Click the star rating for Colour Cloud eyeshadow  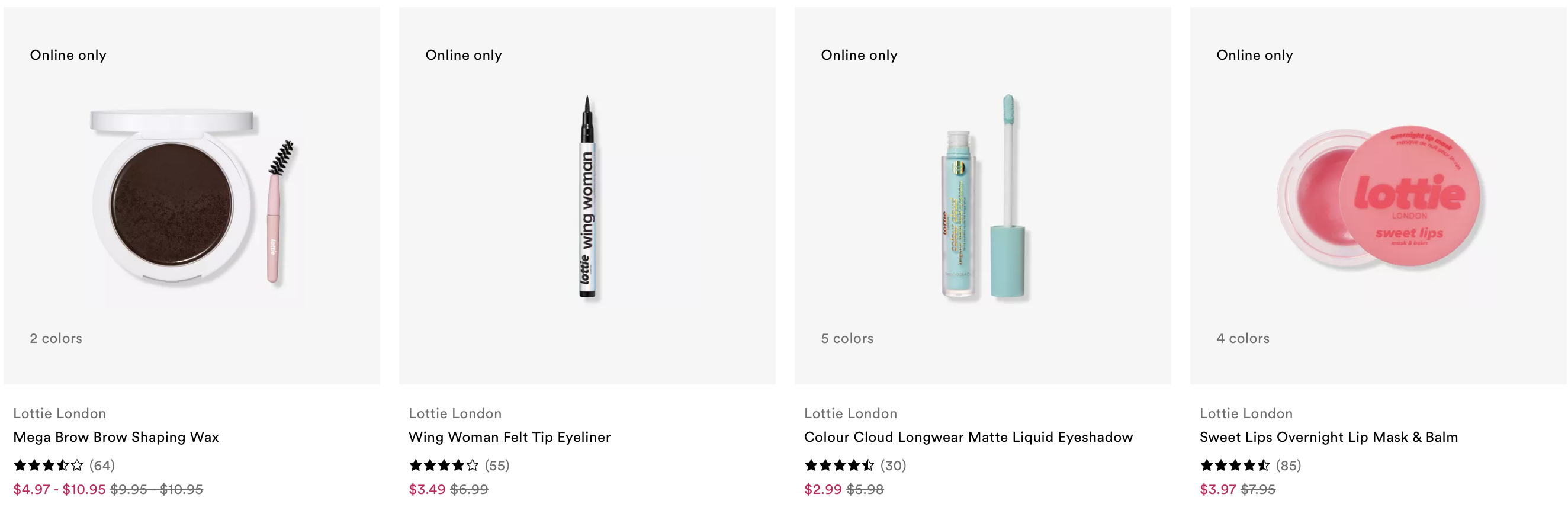coord(840,466)
